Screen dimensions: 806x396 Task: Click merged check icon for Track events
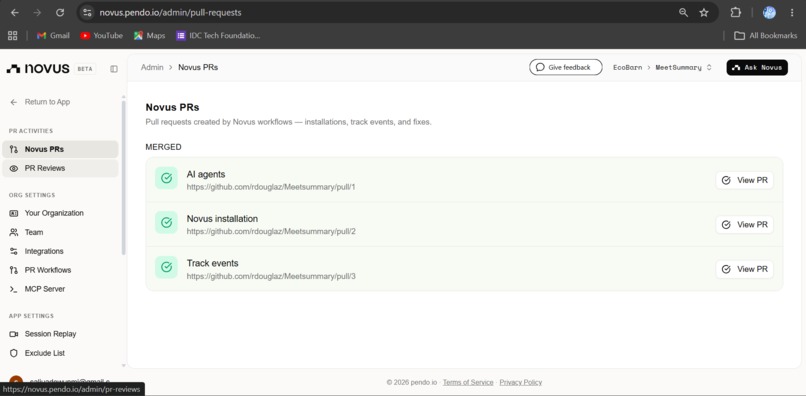click(166, 267)
